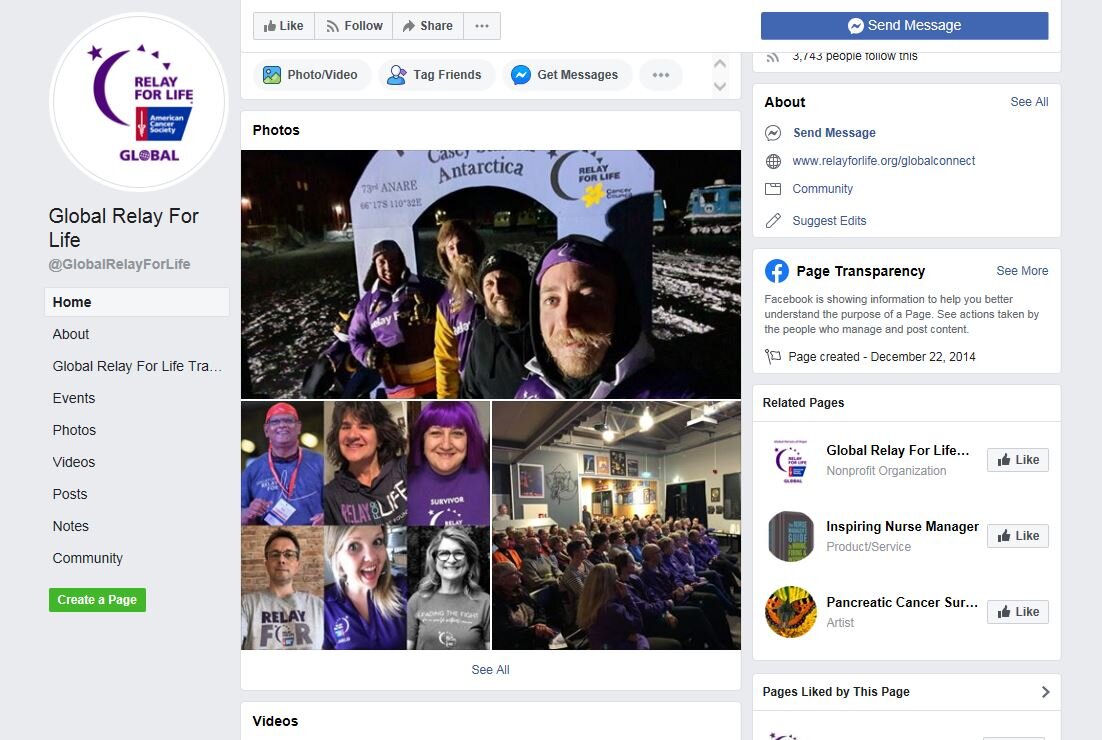This screenshot has width=1102, height=740.
Task: Expand Pages Liked by This Page arrow
Action: [x=1045, y=692]
